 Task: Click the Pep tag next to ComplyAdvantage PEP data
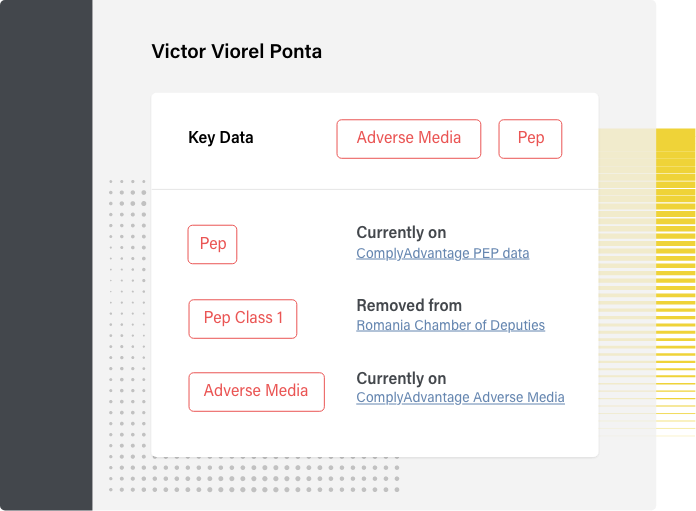[212, 244]
